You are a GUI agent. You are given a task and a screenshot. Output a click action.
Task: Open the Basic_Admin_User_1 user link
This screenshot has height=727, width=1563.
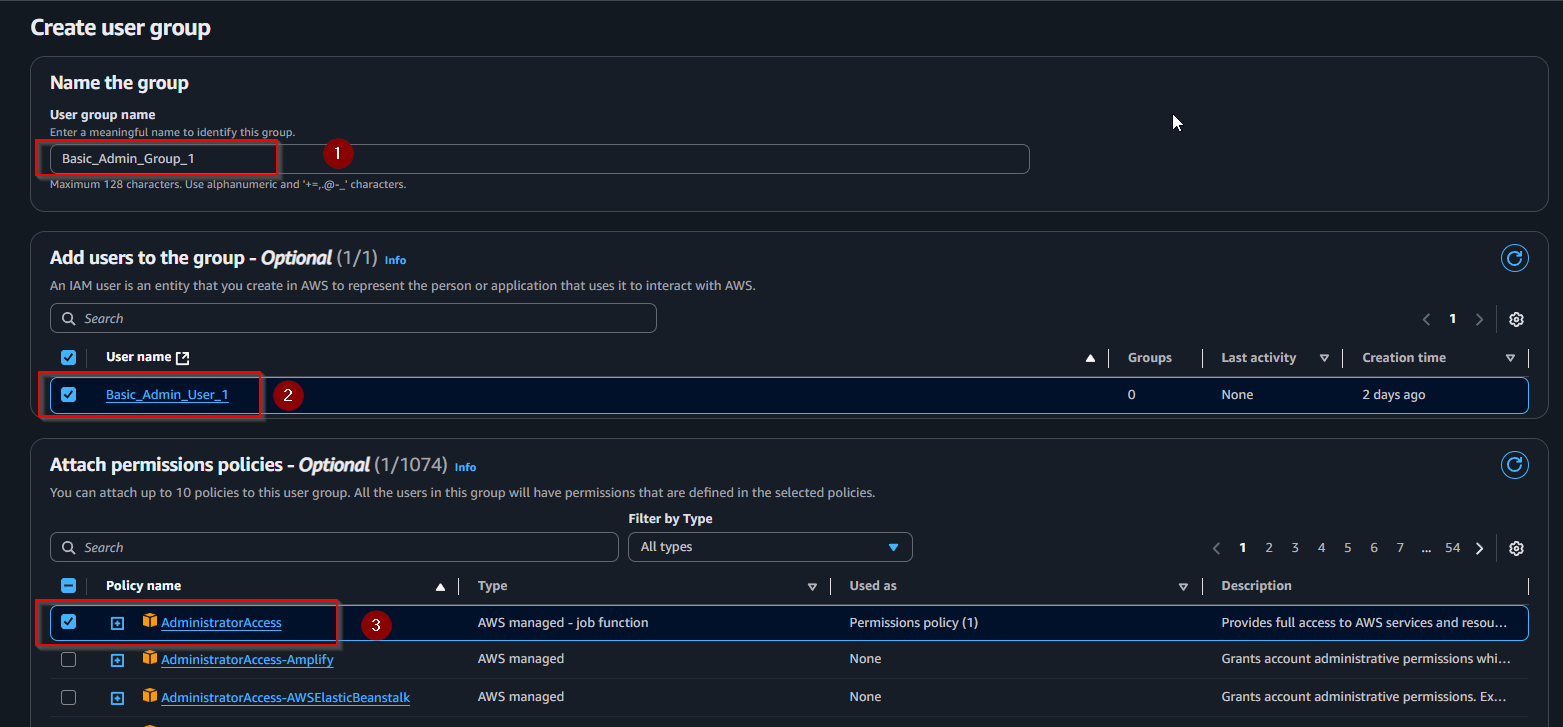click(167, 395)
